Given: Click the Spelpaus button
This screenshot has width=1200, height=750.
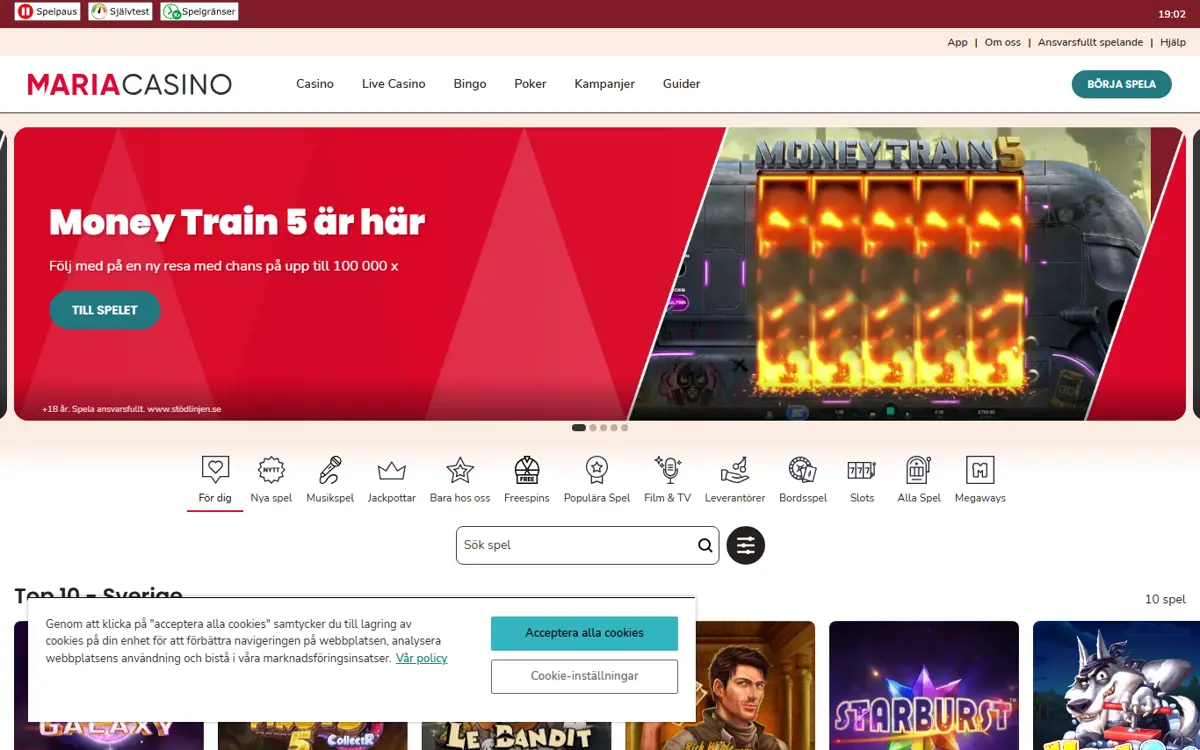Looking at the screenshot, I should pyautogui.click(x=47, y=12).
